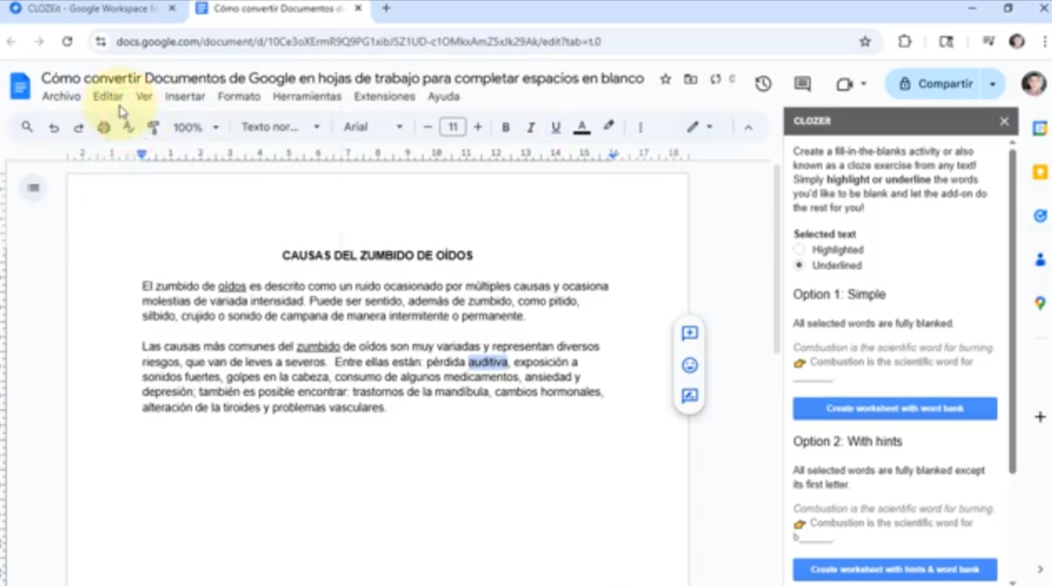Expand the Compartir options arrow
Screen dimensions: 1052x586
pos(992,85)
